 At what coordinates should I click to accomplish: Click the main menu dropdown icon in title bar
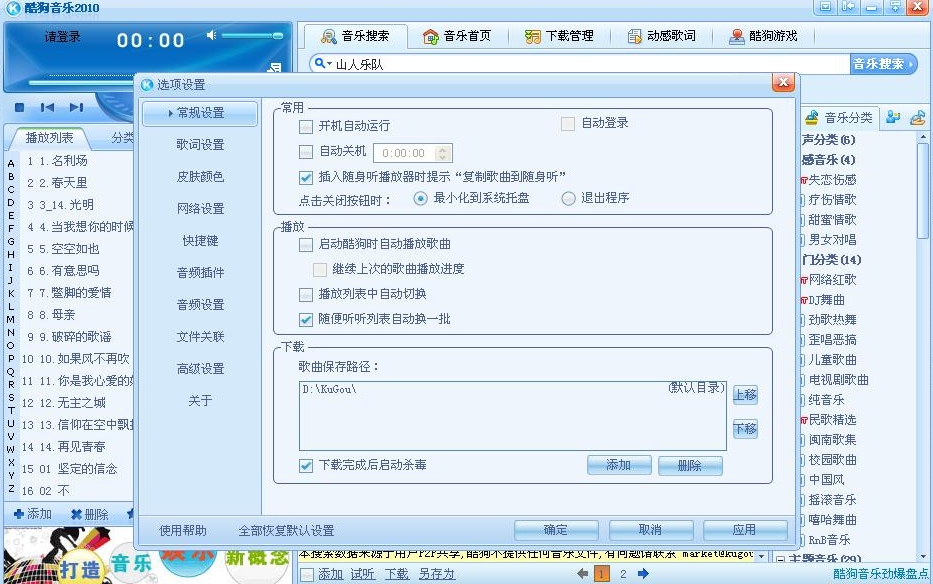point(825,7)
